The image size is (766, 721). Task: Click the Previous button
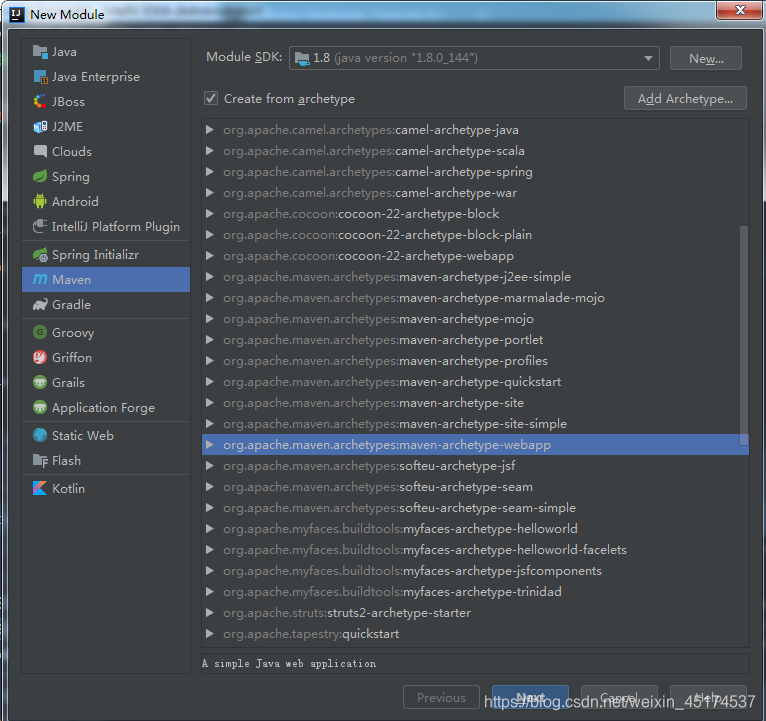pyautogui.click(x=441, y=697)
